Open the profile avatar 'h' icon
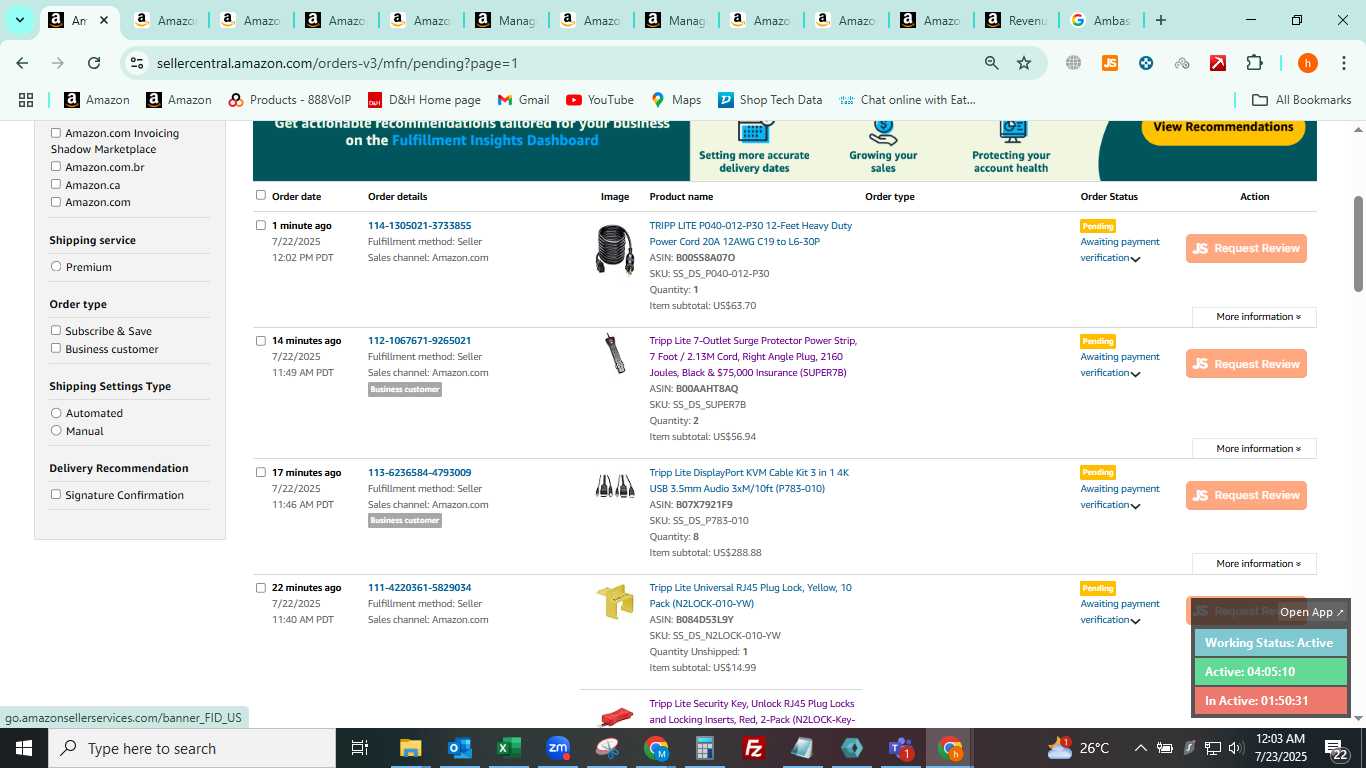The image size is (1366, 768). point(1307,63)
